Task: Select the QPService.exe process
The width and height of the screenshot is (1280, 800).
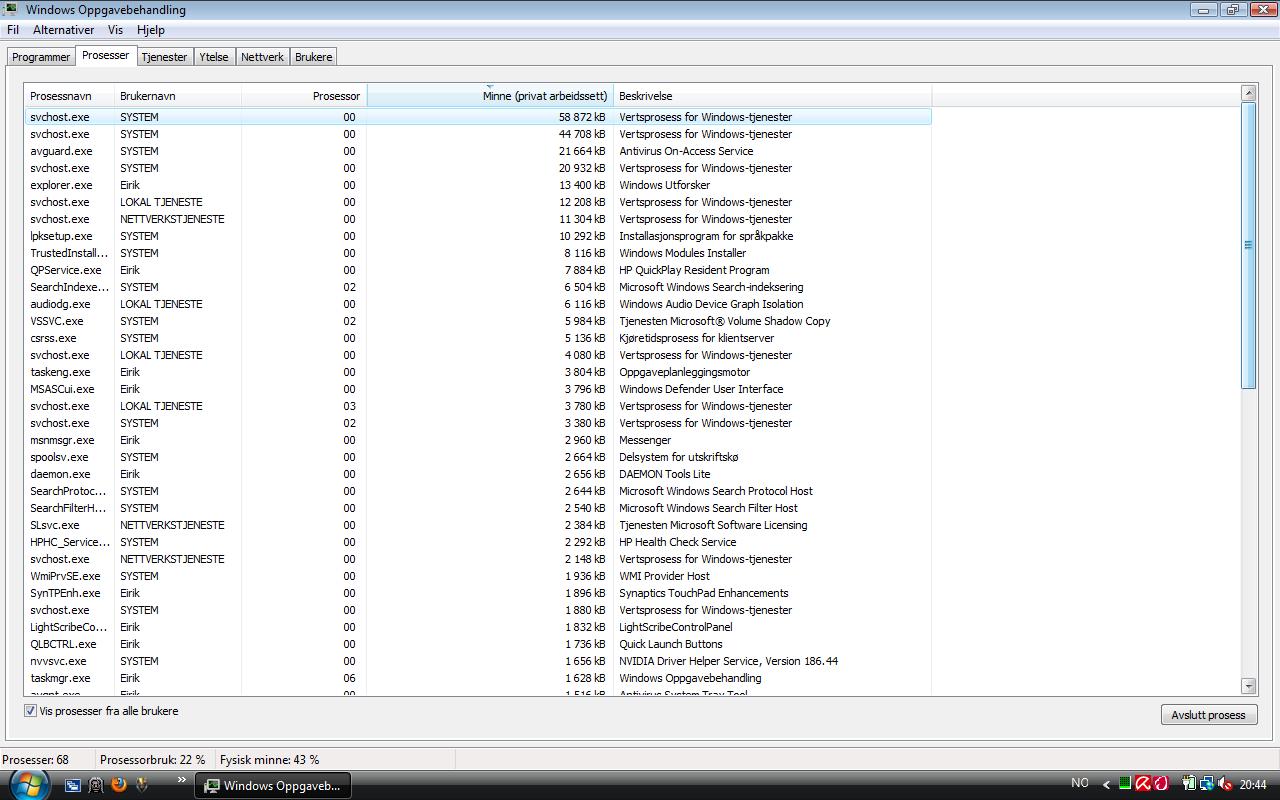Action: [x=478, y=270]
